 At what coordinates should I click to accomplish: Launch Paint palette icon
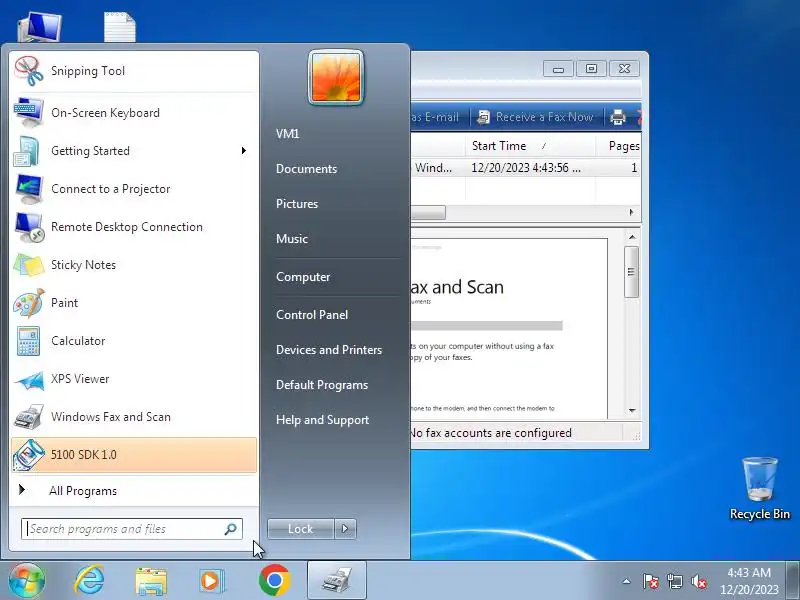point(29,303)
